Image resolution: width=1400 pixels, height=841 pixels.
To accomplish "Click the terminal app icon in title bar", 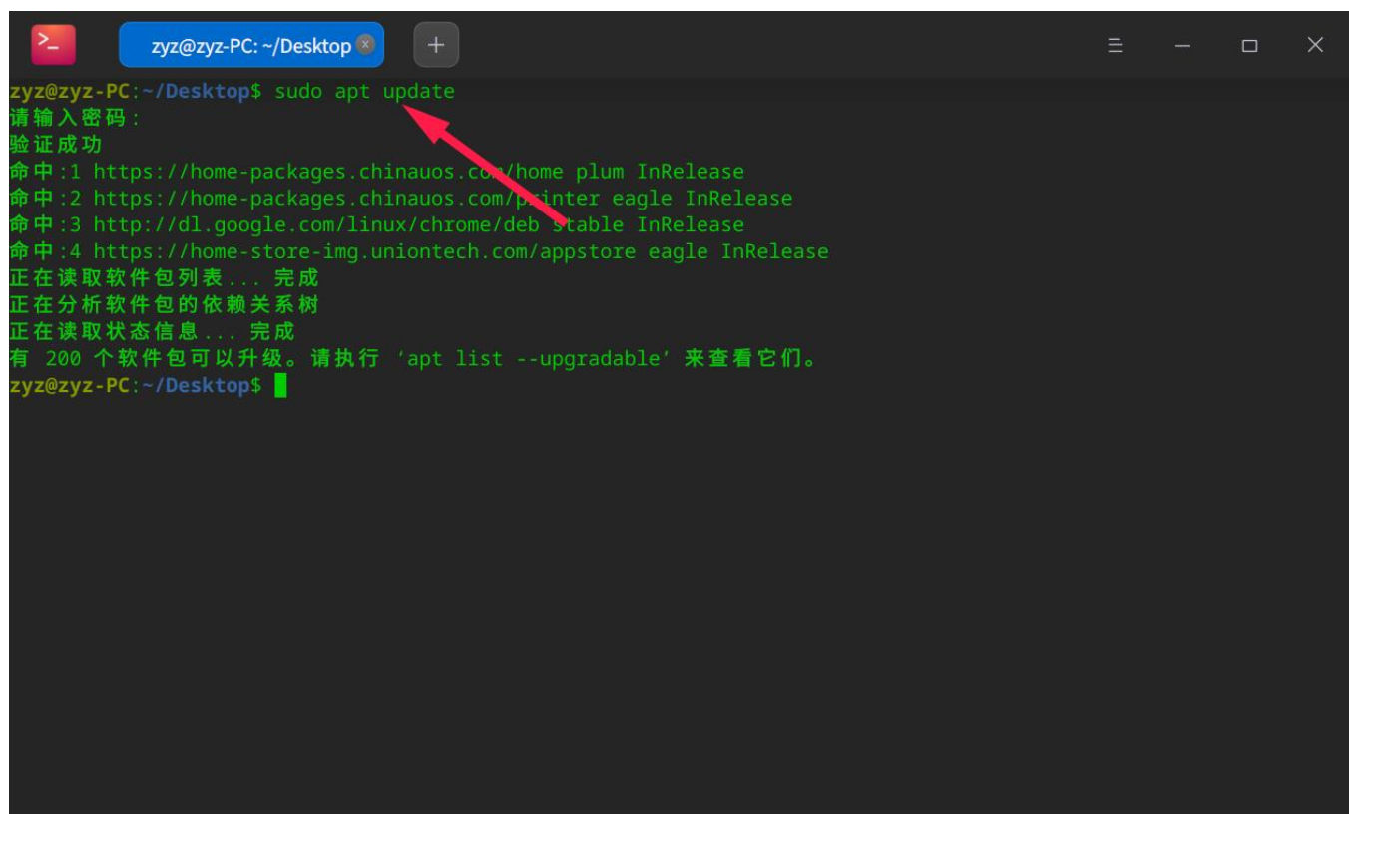I will coord(52,44).
